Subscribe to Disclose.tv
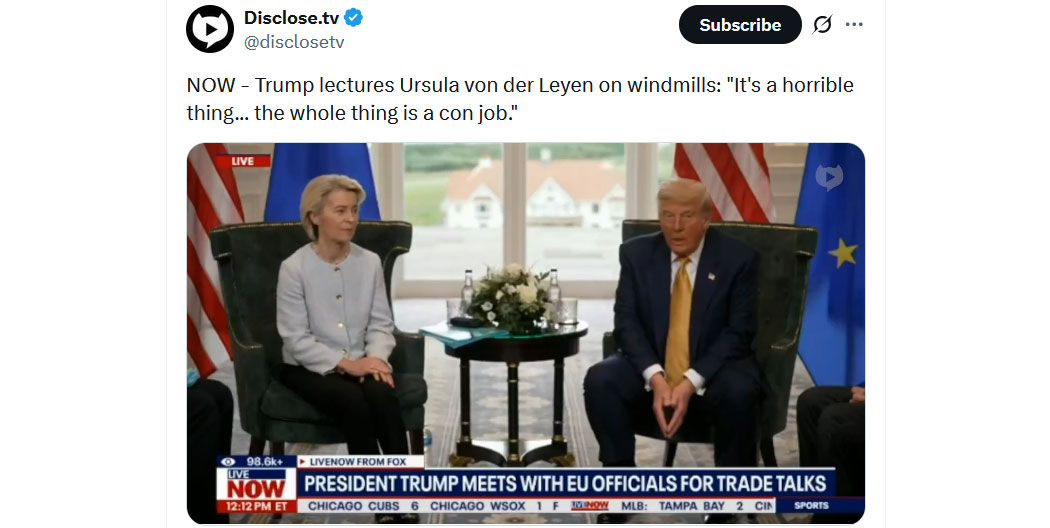Screen dimensions: 1050x528 [740, 25]
